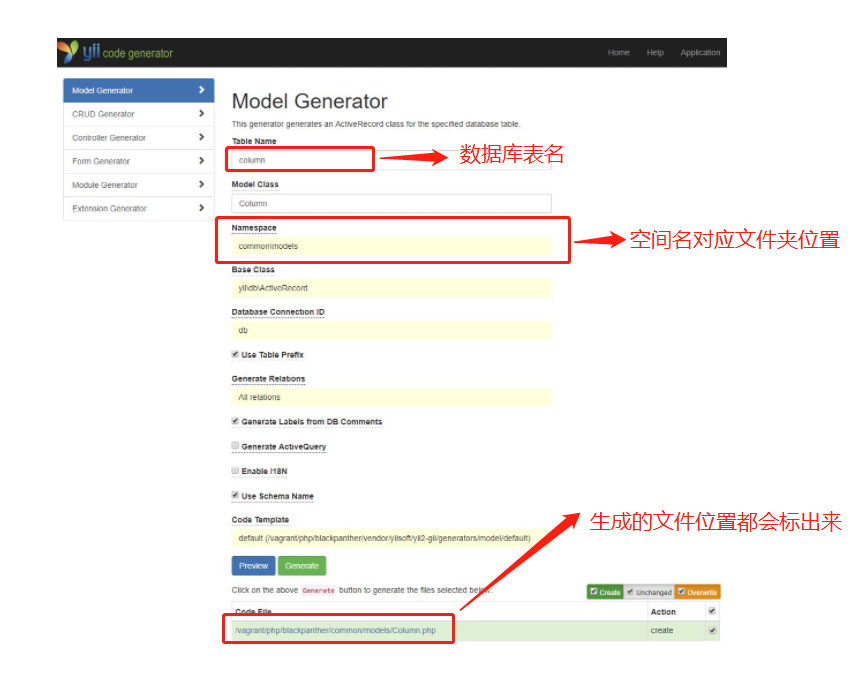The image size is (868, 680).
Task: Click the blue Preview button
Action: [x=254, y=566]
